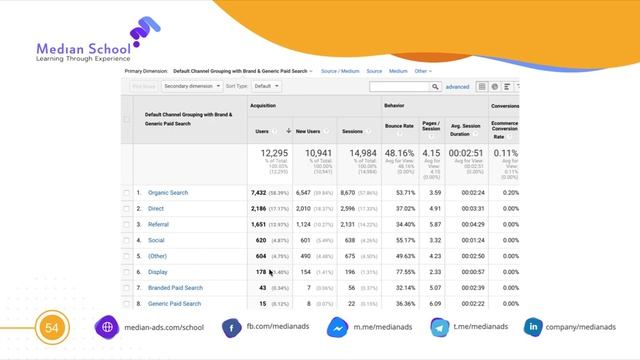The height and width of the screenshot is (360, 640).
Task: Click the average session duration 00:02:51
Action: pos(466,153)
